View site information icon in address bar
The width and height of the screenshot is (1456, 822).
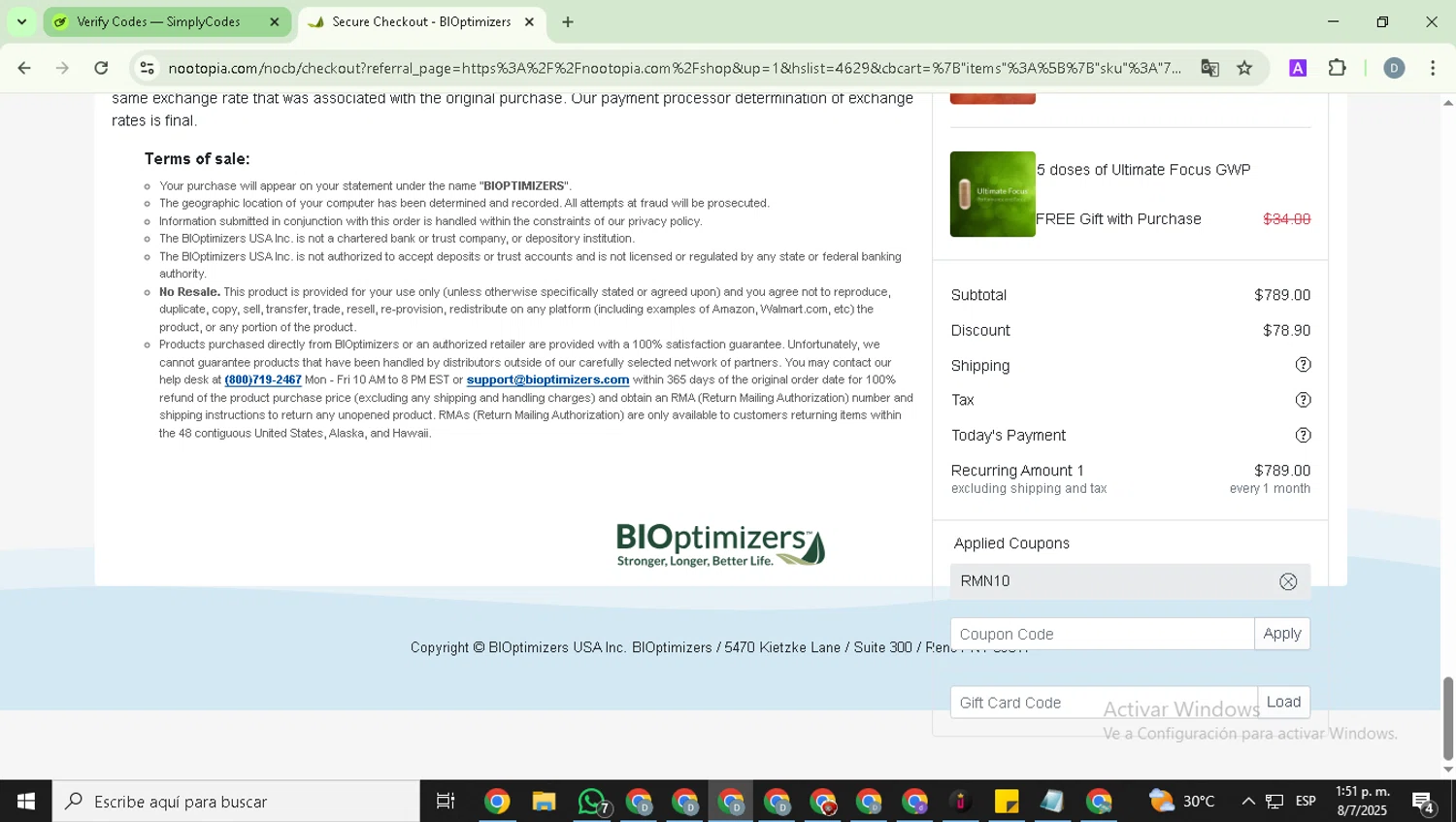pos(148,68)
